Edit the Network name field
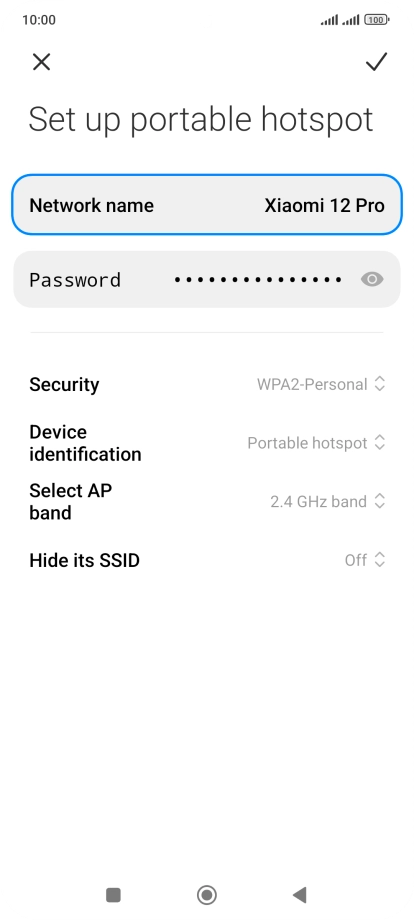The height and width of the screenshot is (920, 414). 207,205
